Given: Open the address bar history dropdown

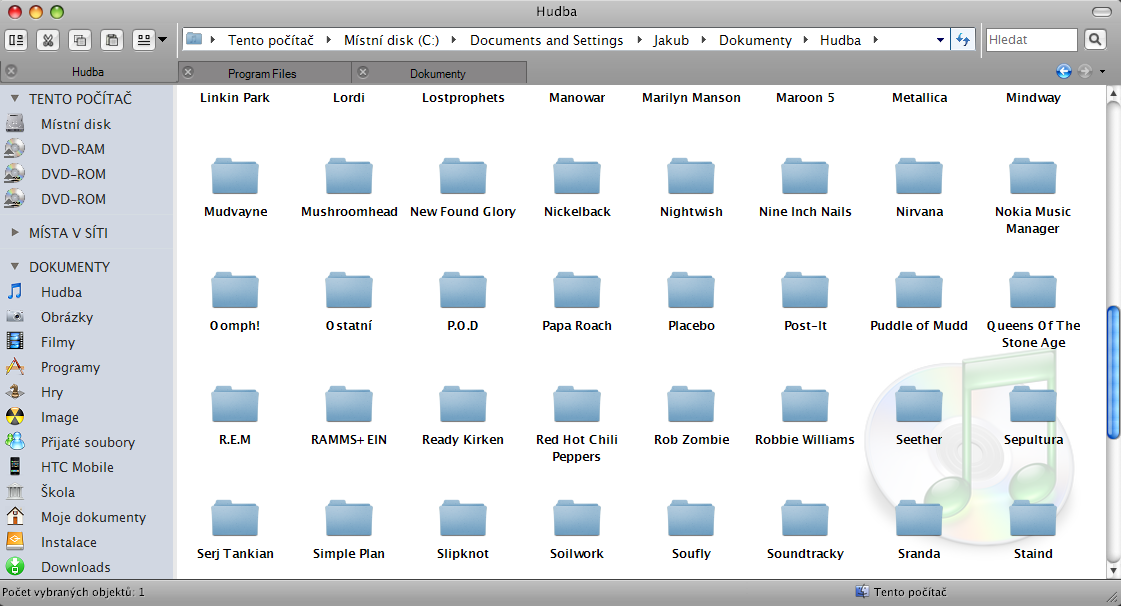Looking at the screenshot, I should coord(940,40).
